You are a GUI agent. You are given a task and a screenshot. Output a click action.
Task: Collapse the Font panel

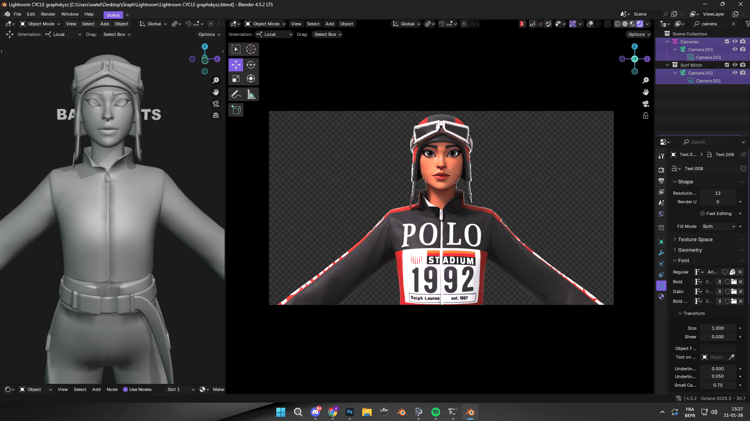coord(682,261)
